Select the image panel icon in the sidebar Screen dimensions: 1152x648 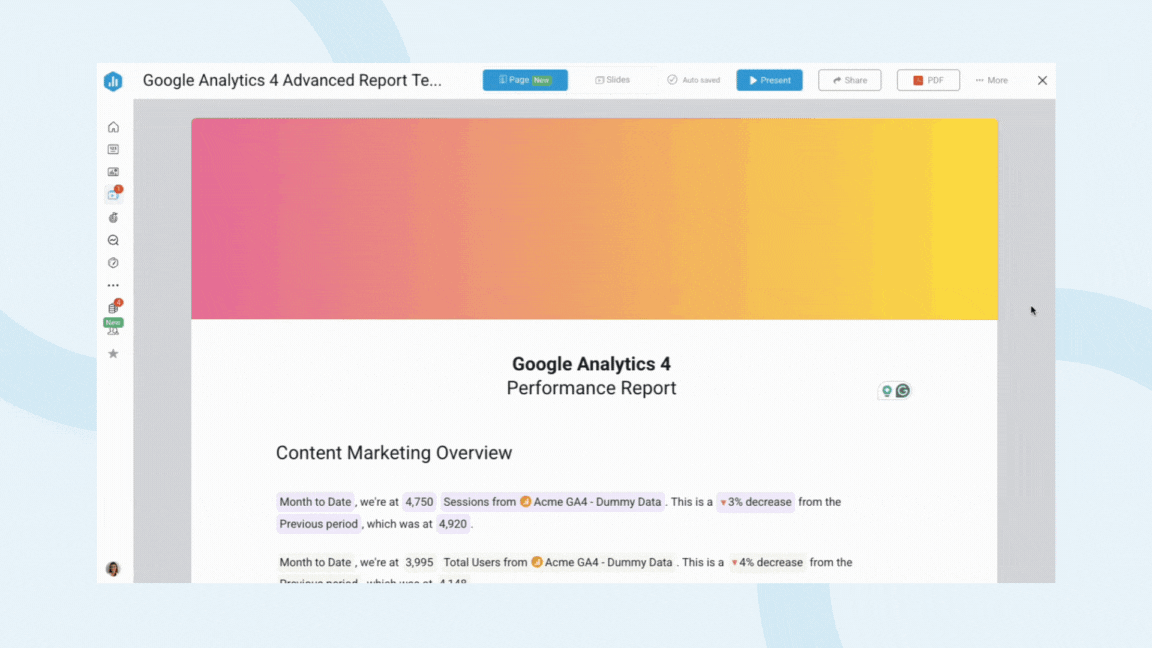click(113, 171)
